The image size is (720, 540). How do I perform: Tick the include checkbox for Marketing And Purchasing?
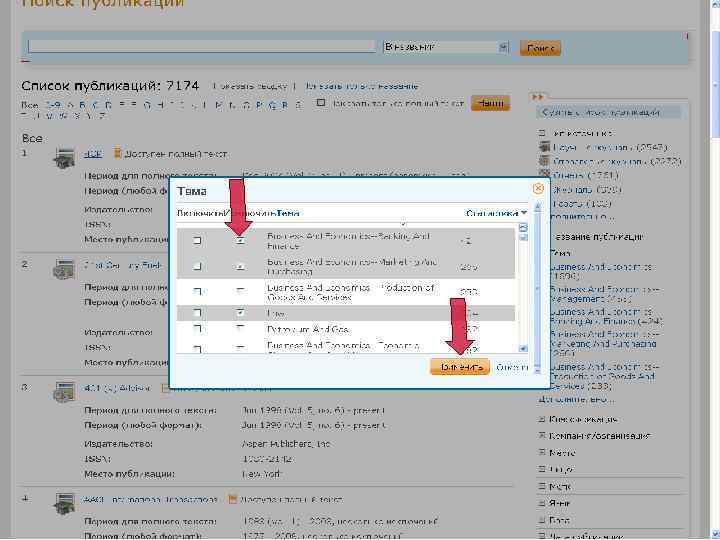[x=197, y=266]
